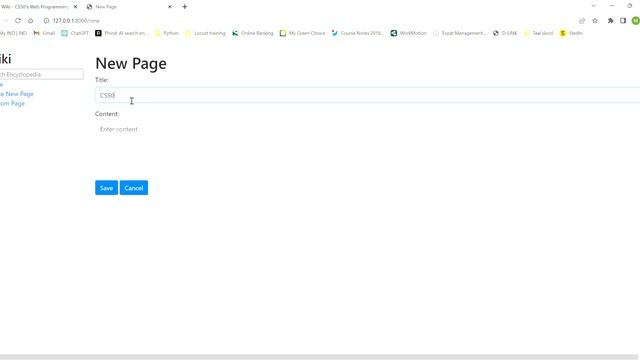Click the Content text area
The image size is (640, 360).
pyautogui.click(x=367, y=147)
